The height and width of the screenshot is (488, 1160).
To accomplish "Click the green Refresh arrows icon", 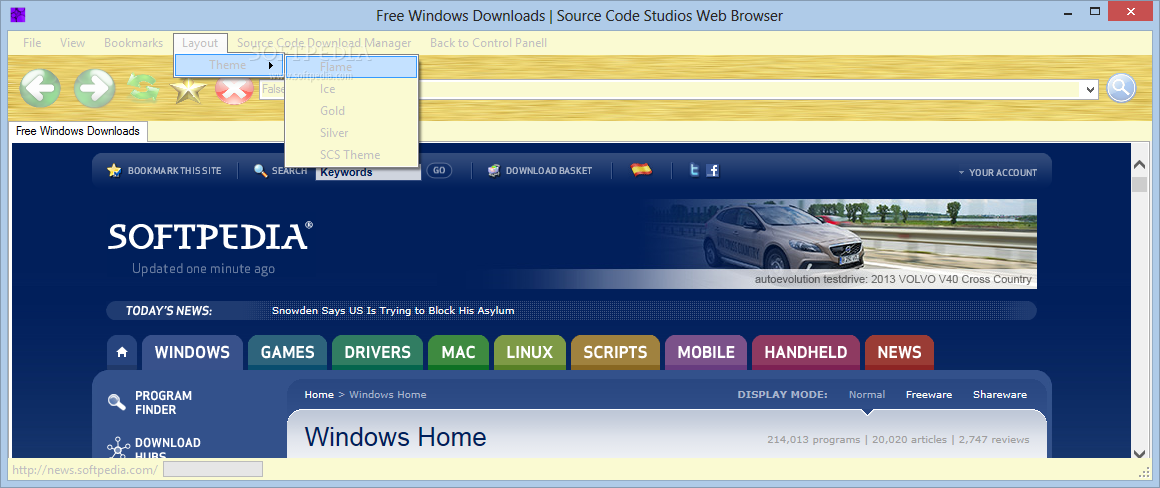I will (143, 89).
